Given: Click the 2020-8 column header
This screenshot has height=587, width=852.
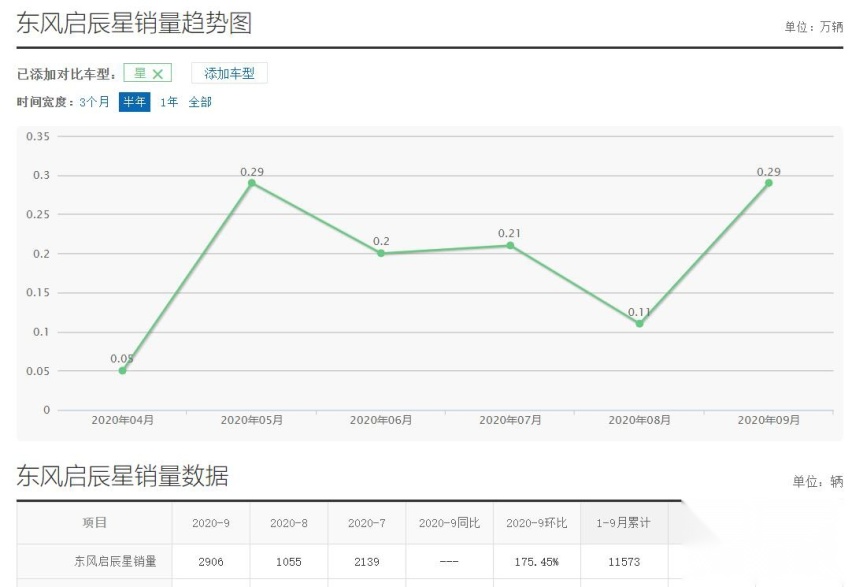Looking at the screenshot, I should point(289,523).
